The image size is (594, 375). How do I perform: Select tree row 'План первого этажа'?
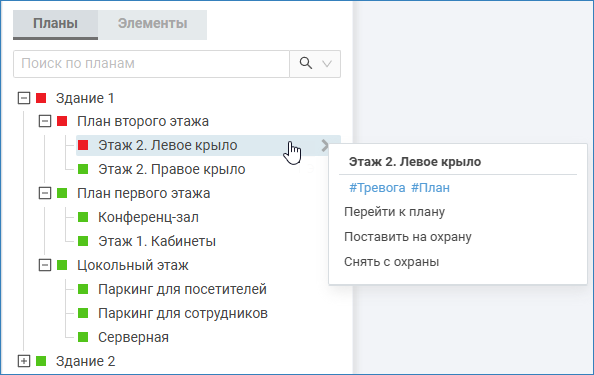144,194
